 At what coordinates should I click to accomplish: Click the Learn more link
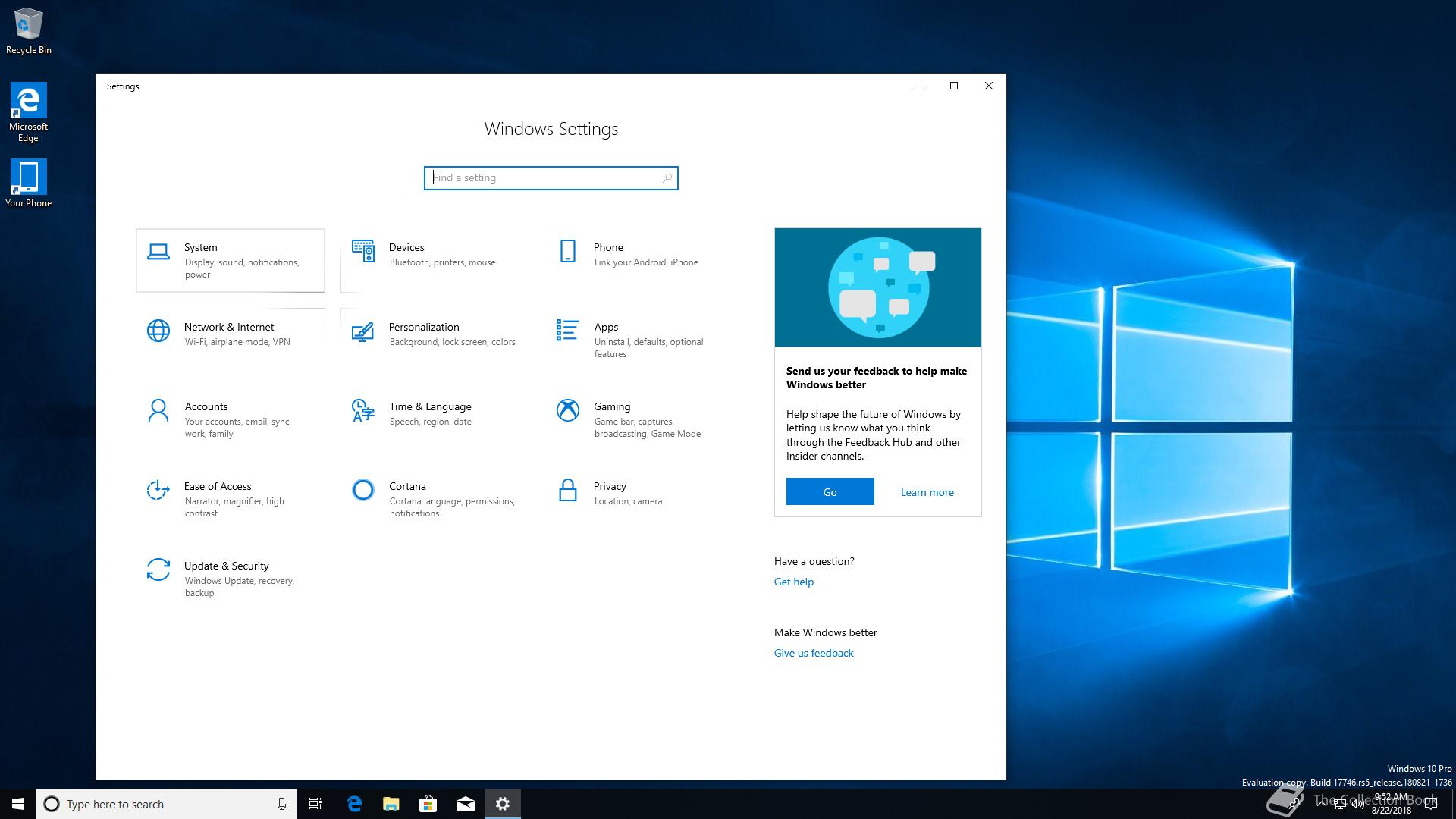tap(927, 492)
